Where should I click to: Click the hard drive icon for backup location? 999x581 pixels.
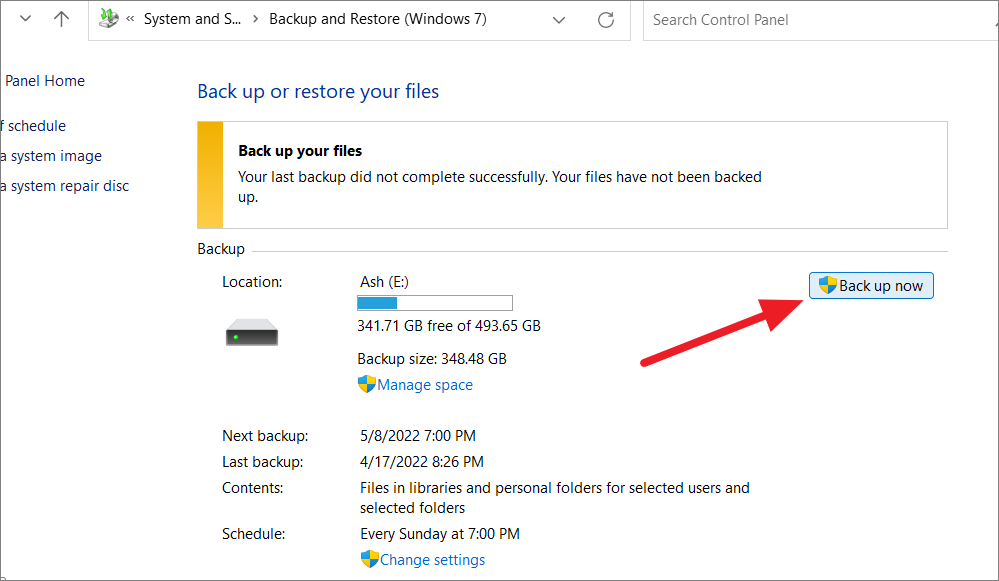click(x=251, y=331)
